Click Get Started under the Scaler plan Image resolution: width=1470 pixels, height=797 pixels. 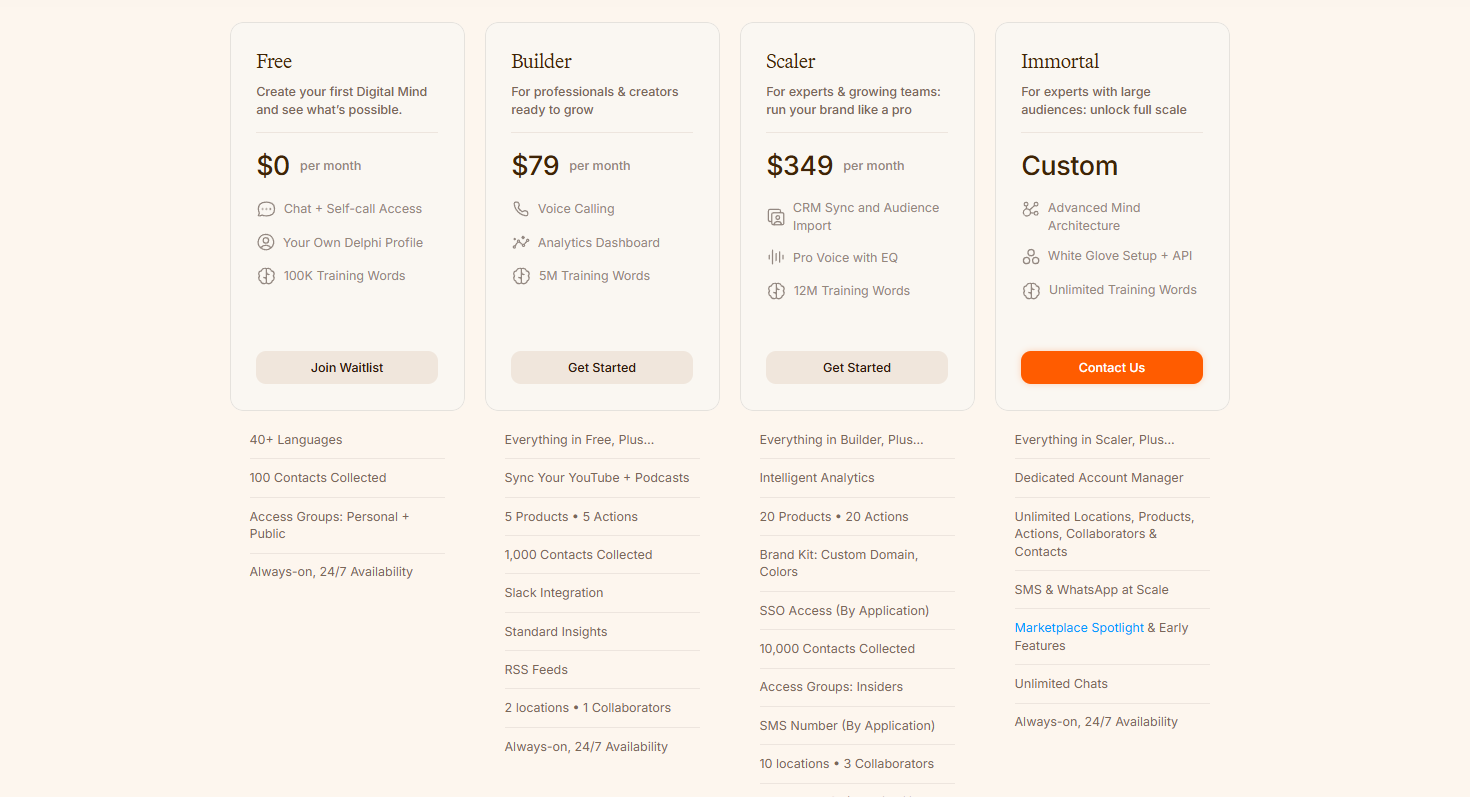(857, 367)
